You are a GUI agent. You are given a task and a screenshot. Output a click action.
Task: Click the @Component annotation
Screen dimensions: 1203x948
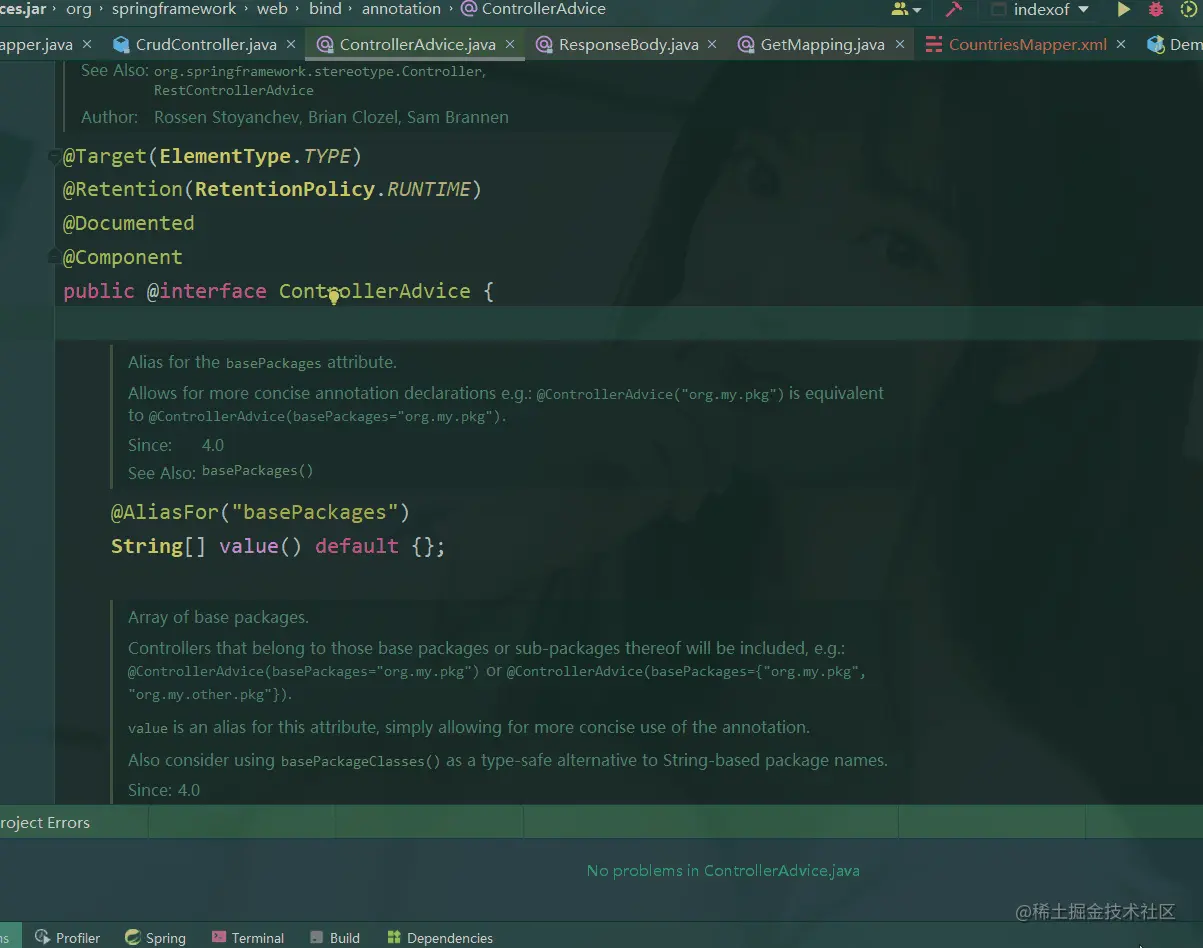click(123, 257)
